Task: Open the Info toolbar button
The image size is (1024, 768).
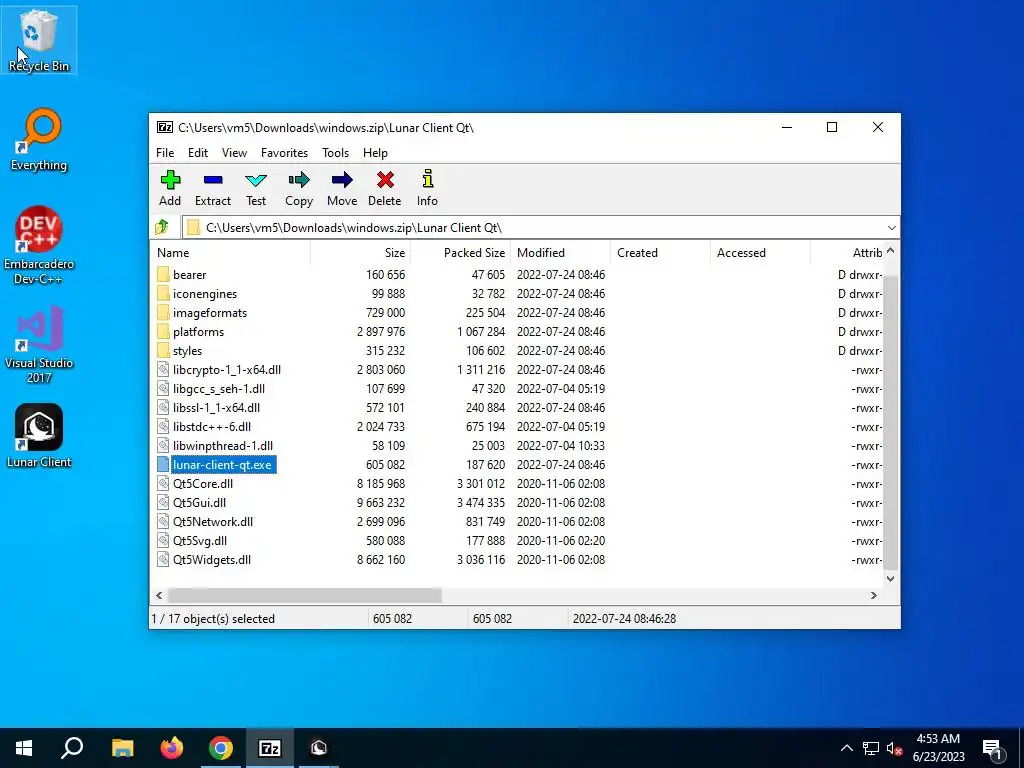Action: (x=427, y=188)
